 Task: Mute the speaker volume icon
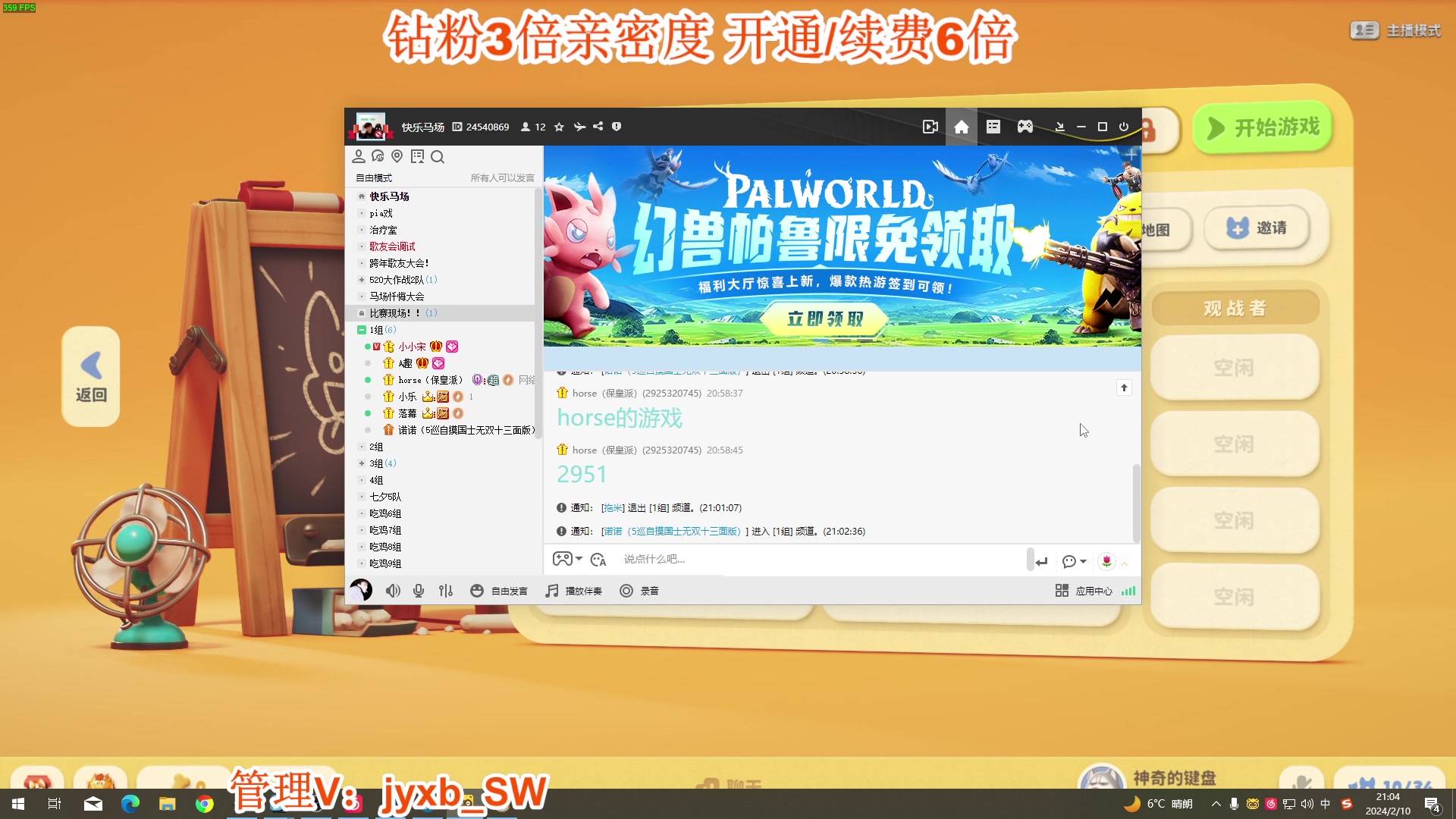pyautogui.click(x=393, y=591)
